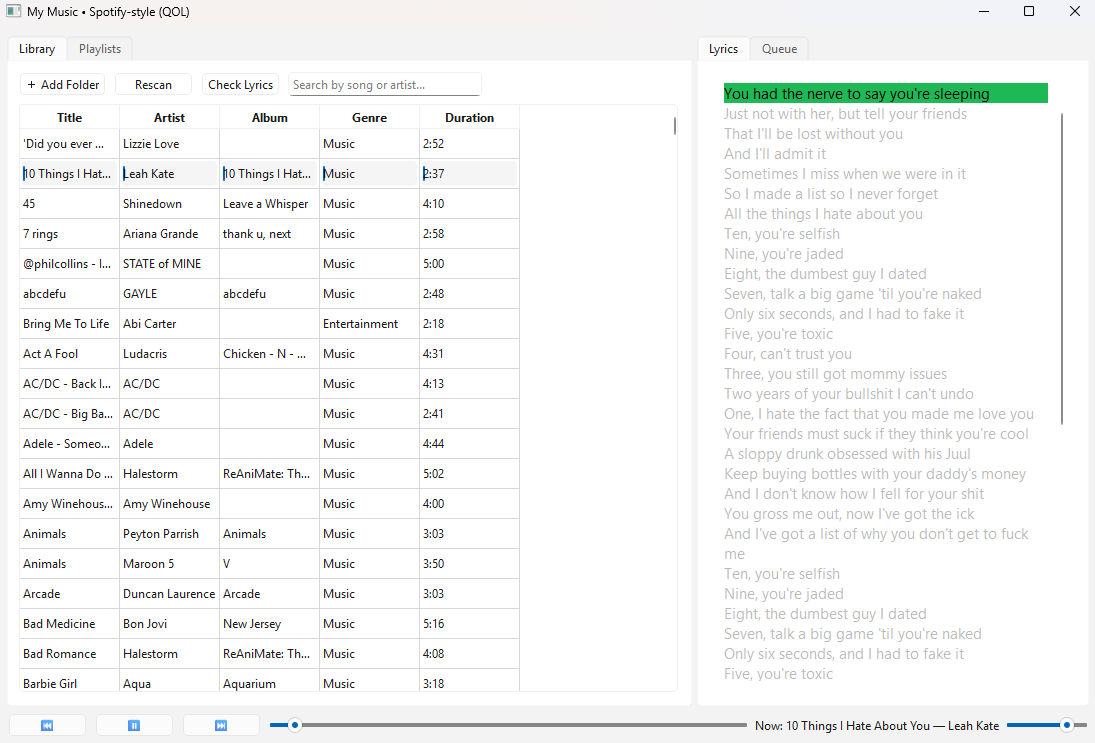Click the app icon in title bar
This screenshot has height=743, width=1095.
(x=13, y=11)
